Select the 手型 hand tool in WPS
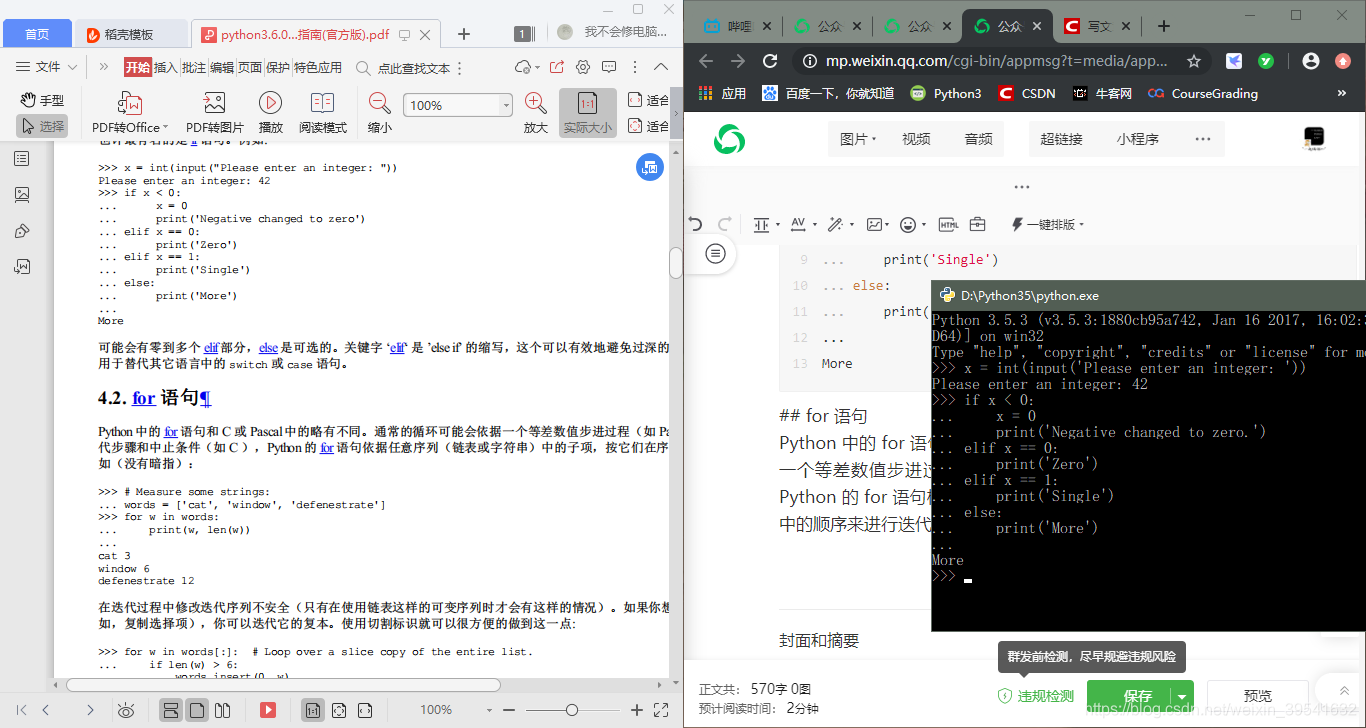Image resolution: width=1366 pixels, height=728 pixels. 42,100
